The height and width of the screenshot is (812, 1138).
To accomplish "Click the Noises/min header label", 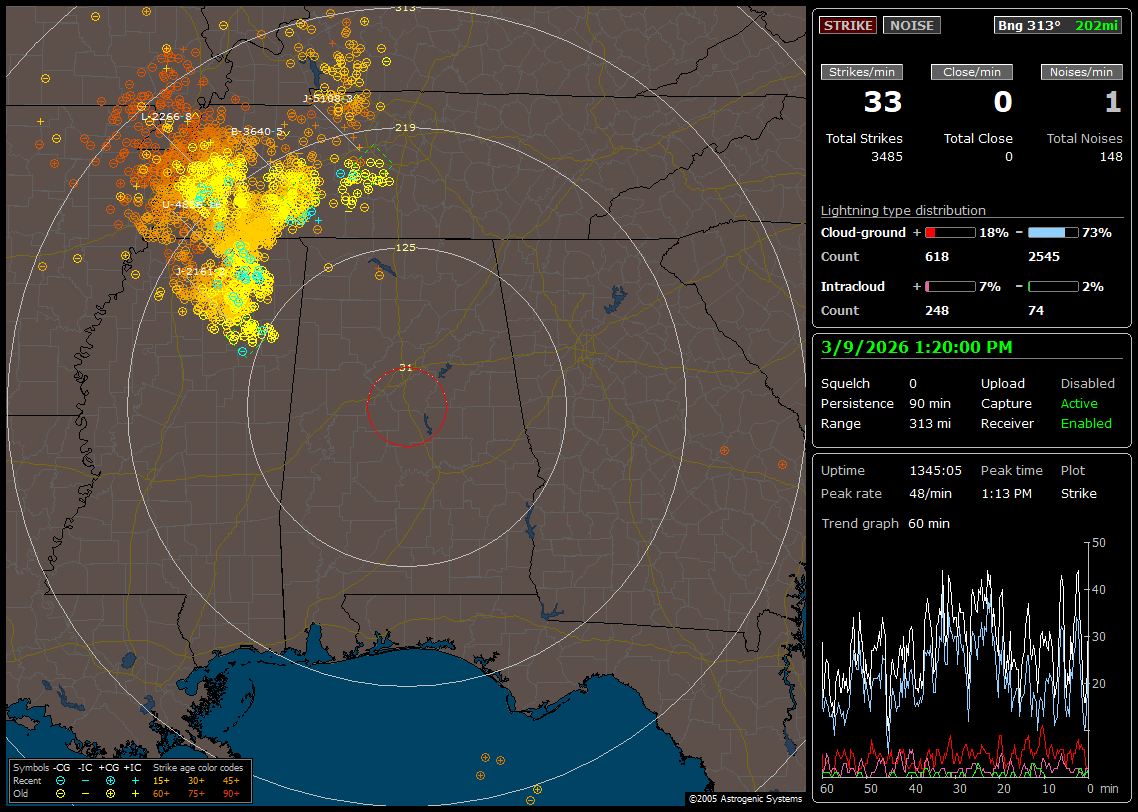I will tap(1081, 72).
